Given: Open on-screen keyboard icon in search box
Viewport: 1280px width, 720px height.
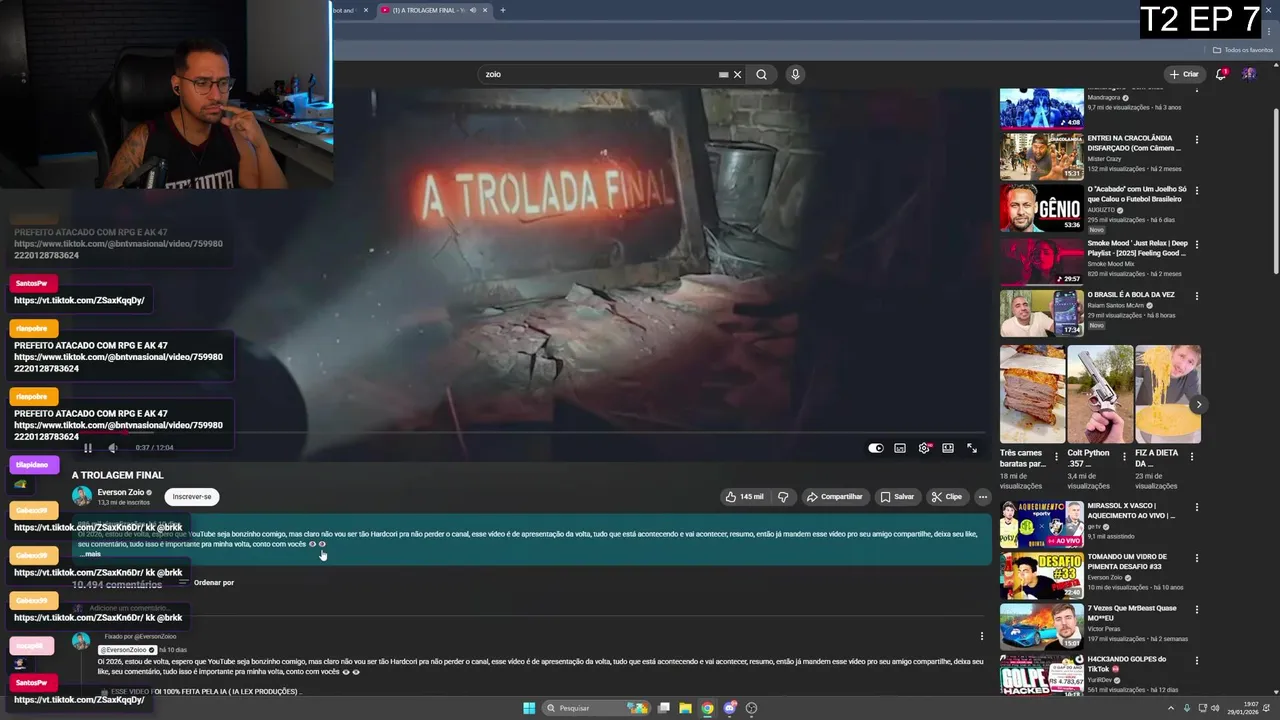Looking at the screenshot, I should pos(723,74).
